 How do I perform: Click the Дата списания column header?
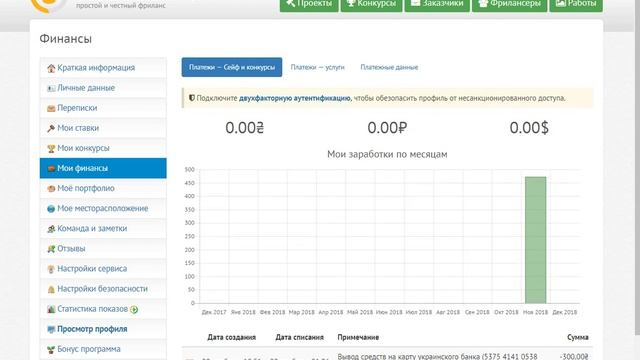pyautogui.click(x=300, y=337)
